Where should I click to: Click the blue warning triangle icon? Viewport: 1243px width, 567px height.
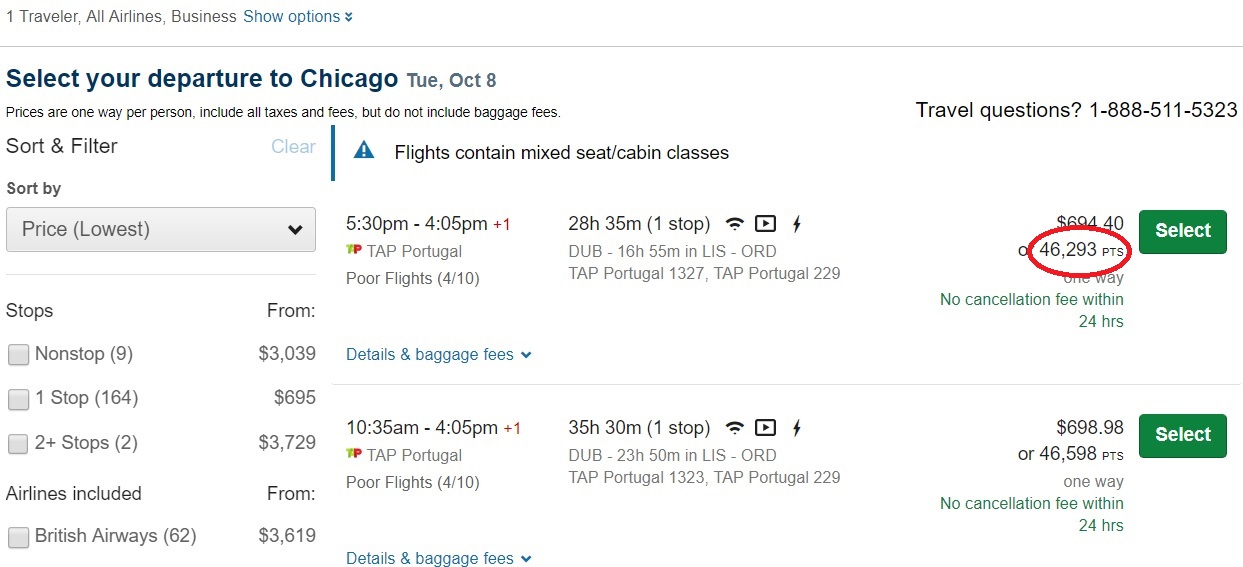pos(364,152)
